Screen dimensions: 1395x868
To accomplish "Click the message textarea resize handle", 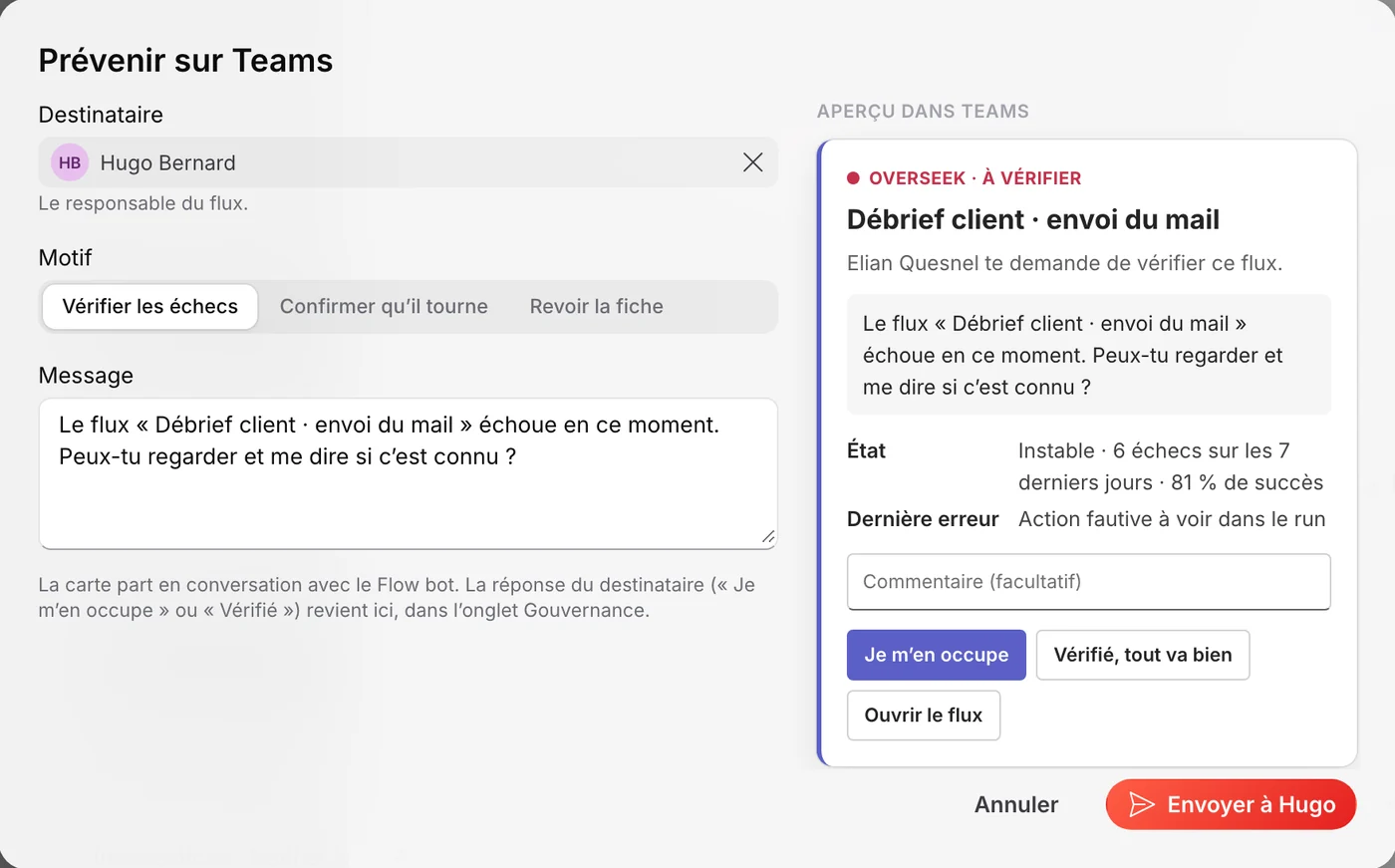I will [767, 537].
